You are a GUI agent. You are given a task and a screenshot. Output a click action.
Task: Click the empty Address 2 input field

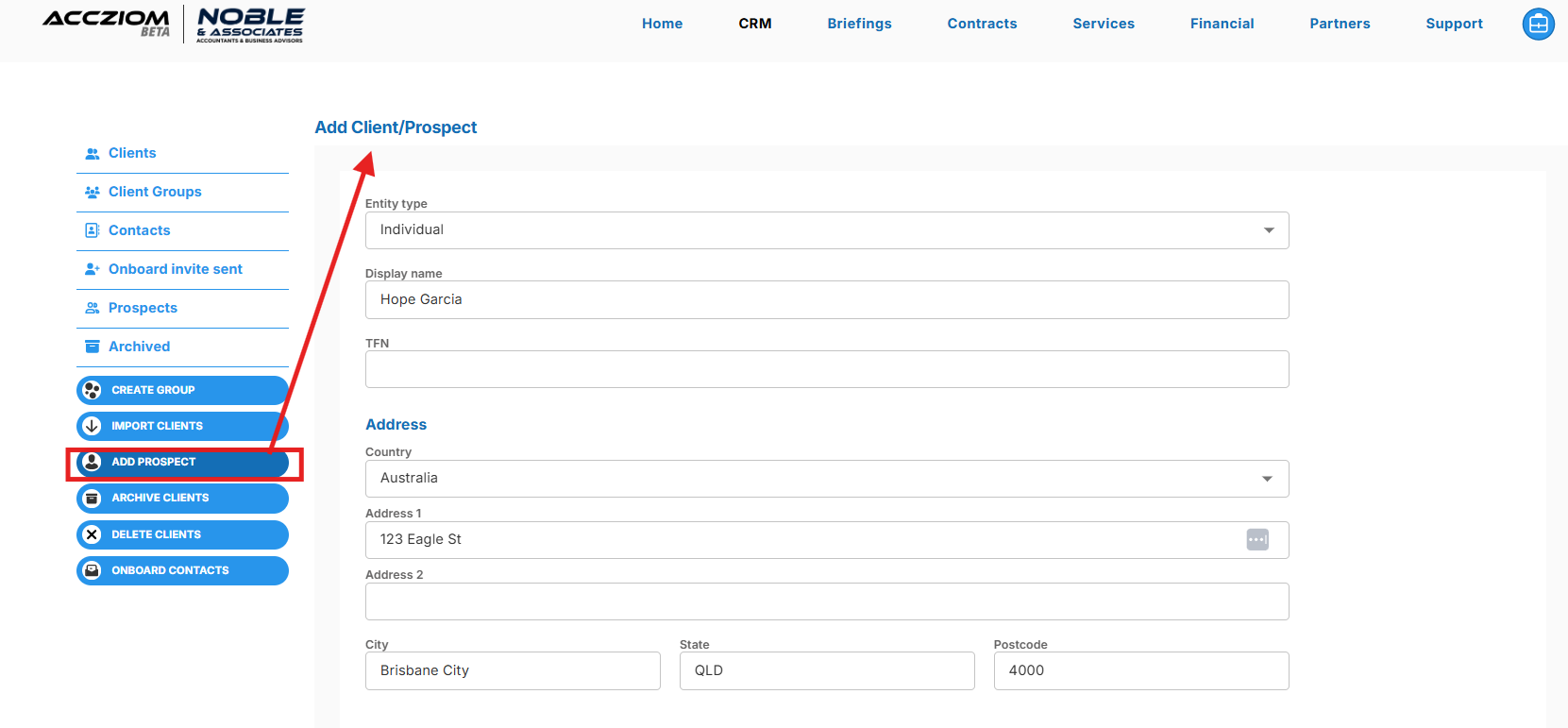click(827, 601)
